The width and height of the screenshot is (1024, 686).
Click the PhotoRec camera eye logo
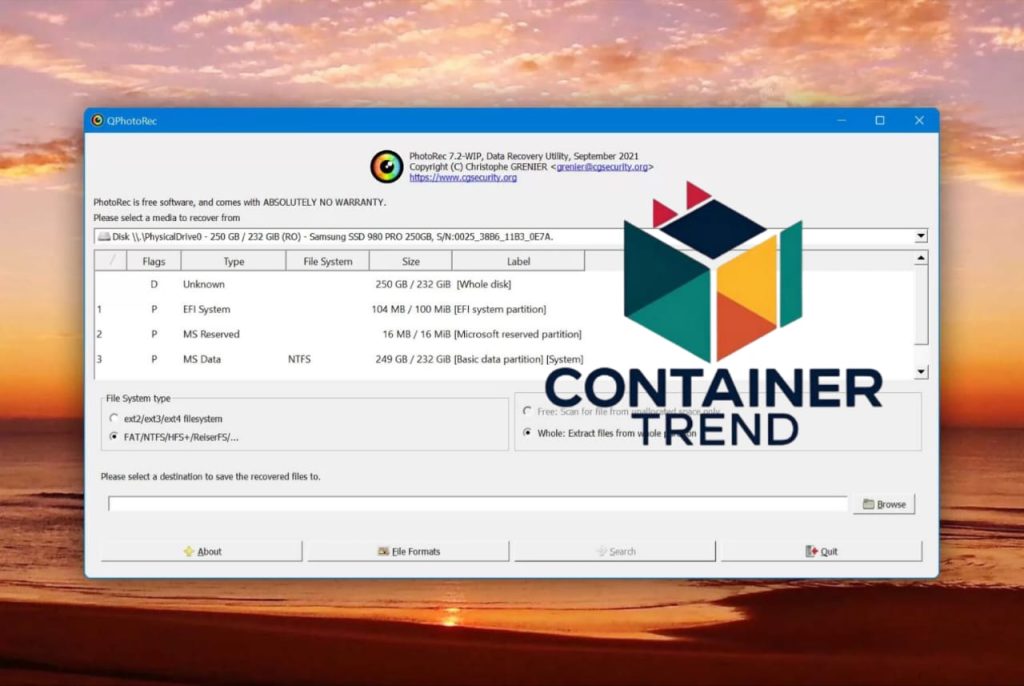click(x=387, y=167)
